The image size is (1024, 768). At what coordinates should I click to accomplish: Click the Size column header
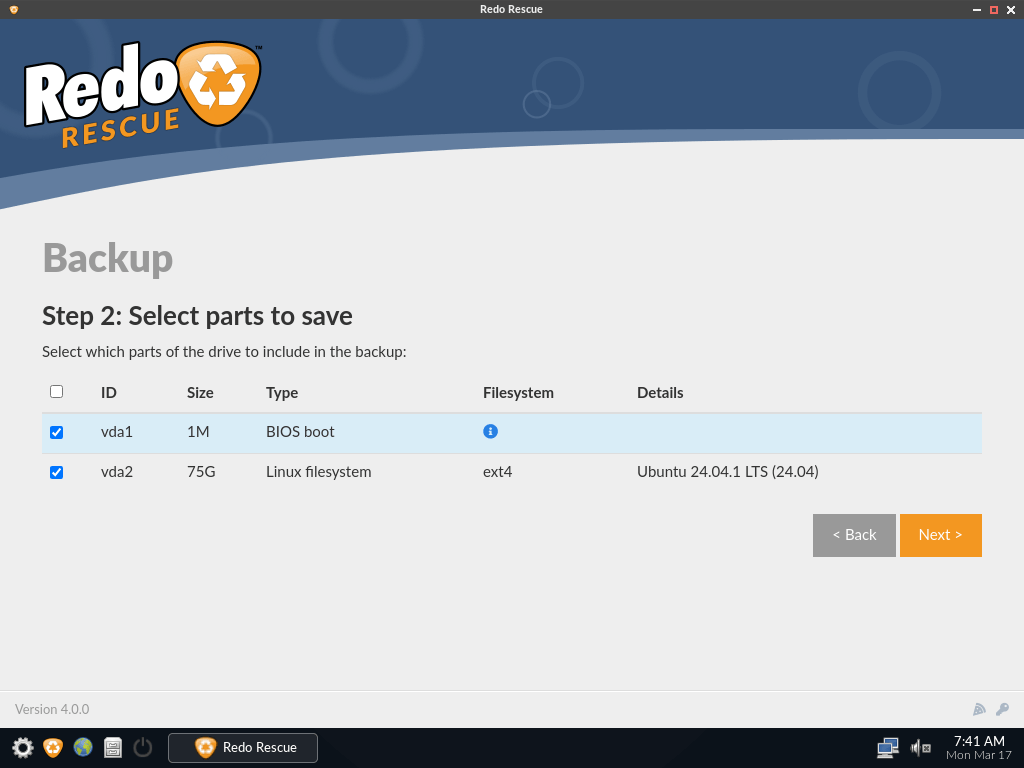point(200,392)
